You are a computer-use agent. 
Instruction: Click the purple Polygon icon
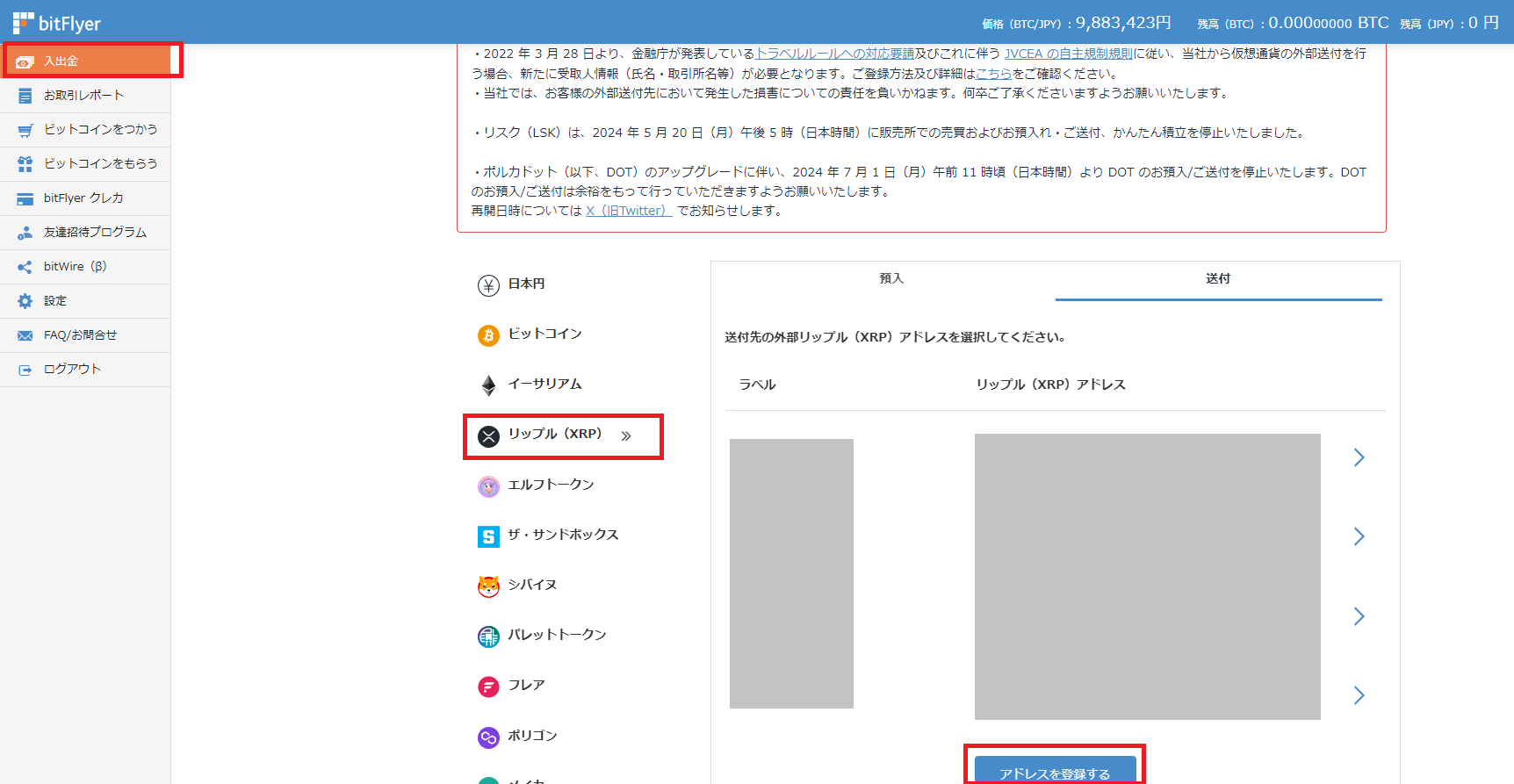click(x=488, y=737)
